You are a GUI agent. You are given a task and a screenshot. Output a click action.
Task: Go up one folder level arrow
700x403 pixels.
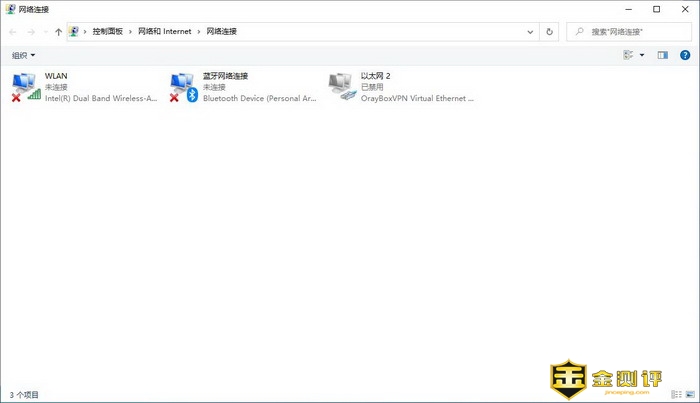59,32
